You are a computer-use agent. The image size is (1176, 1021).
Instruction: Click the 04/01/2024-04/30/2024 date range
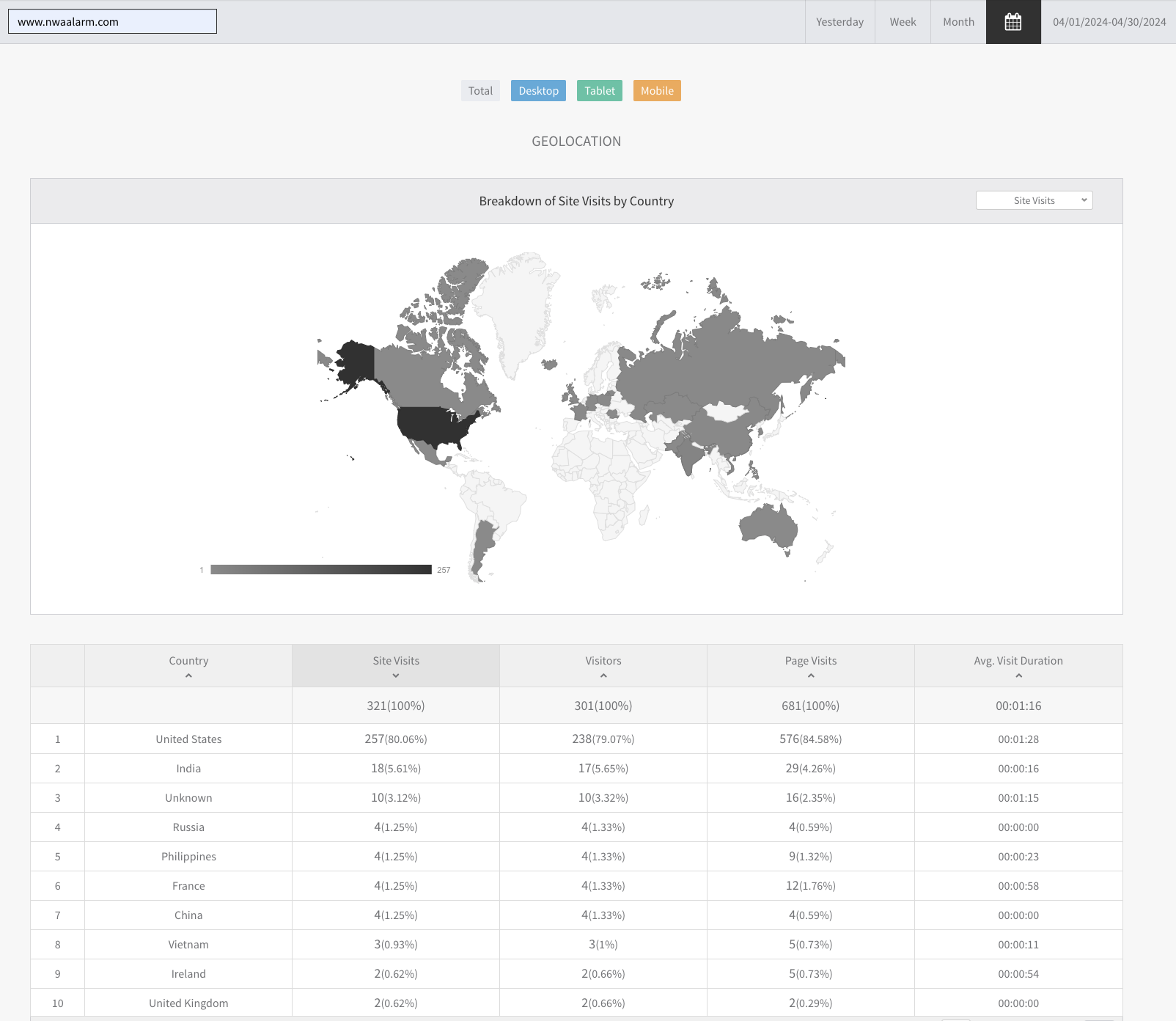click(1109, 22)
